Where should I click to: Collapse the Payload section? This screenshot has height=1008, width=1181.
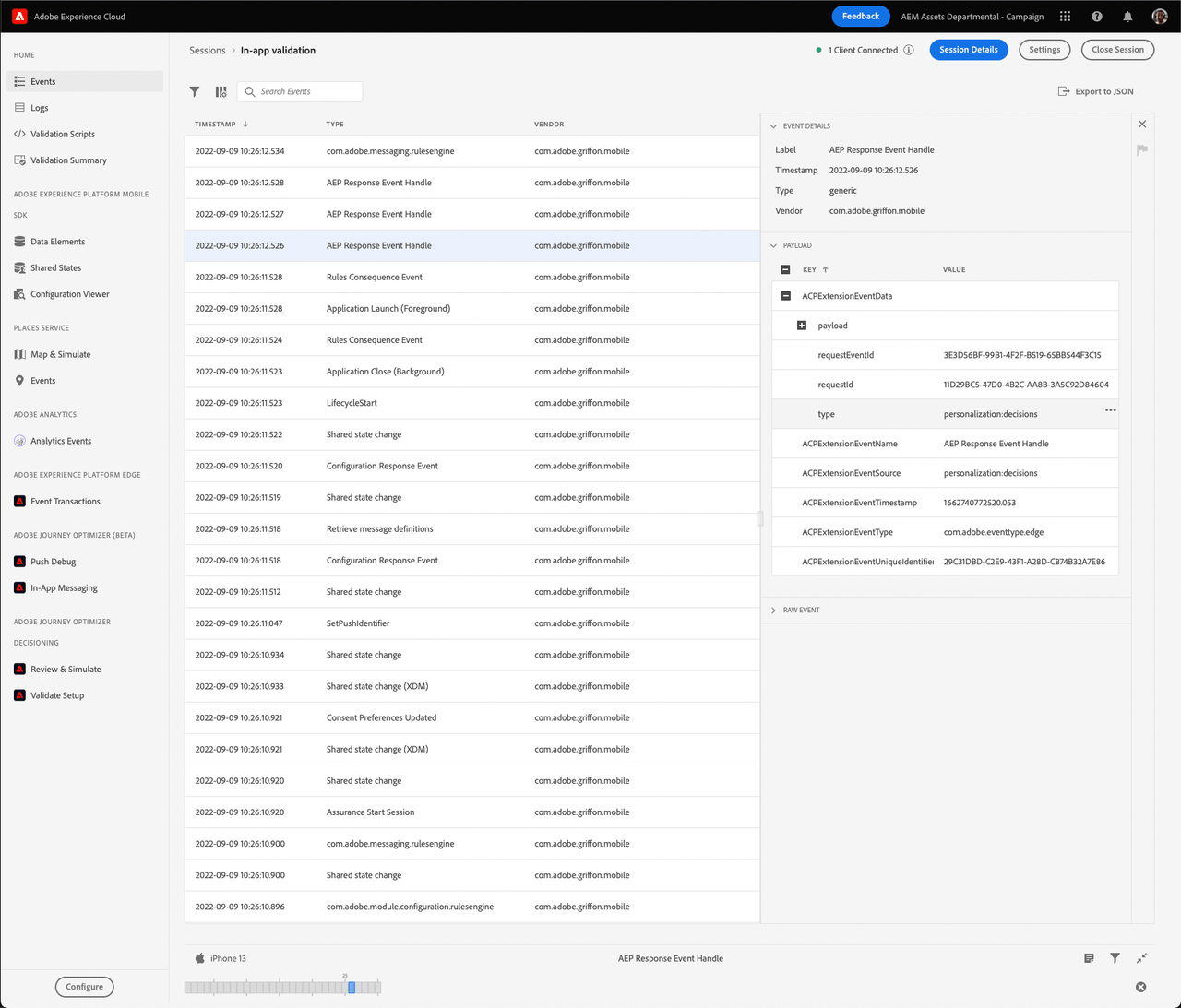click(x=774, y=245)
